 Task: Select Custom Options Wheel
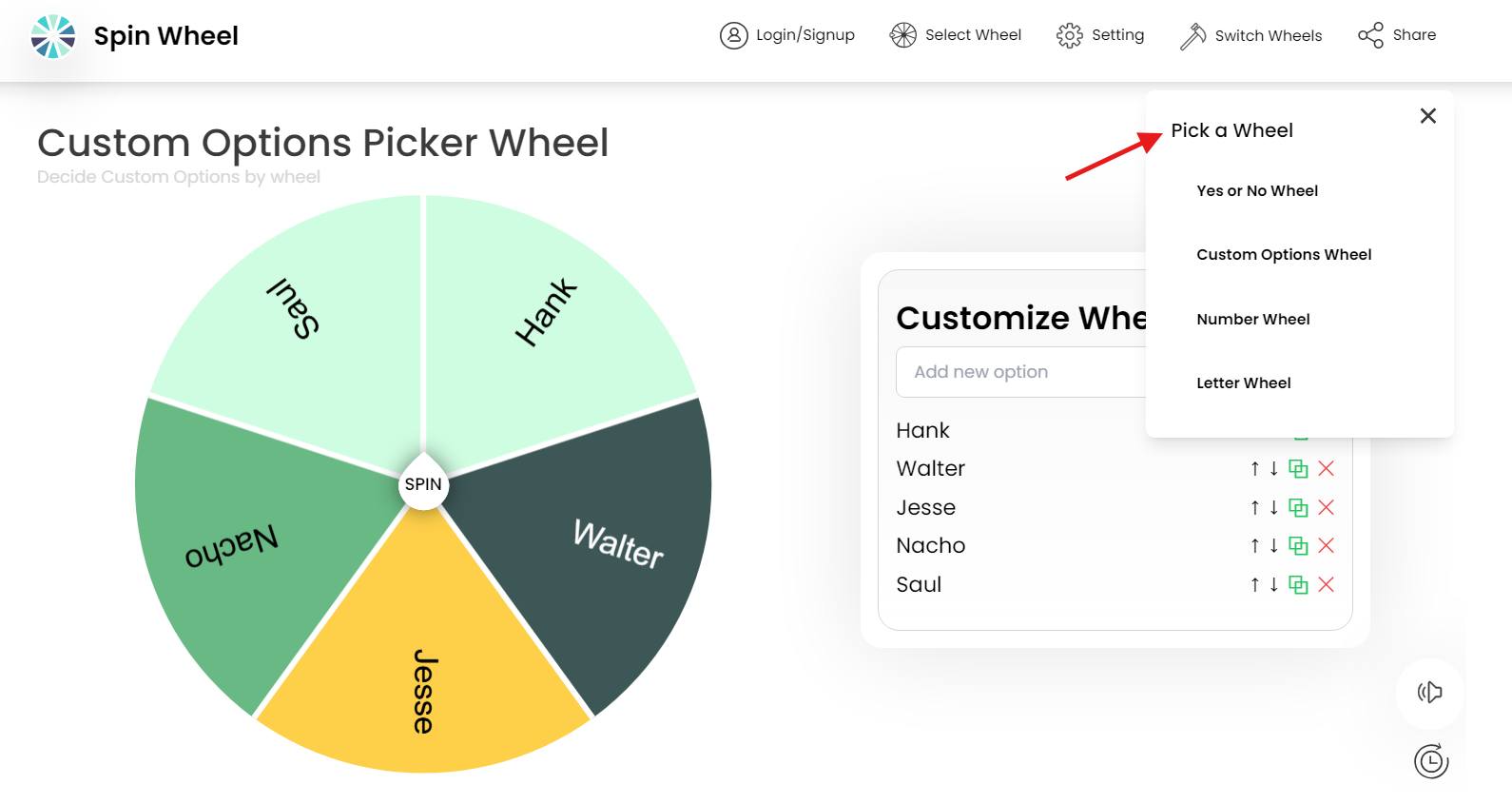1284,254
